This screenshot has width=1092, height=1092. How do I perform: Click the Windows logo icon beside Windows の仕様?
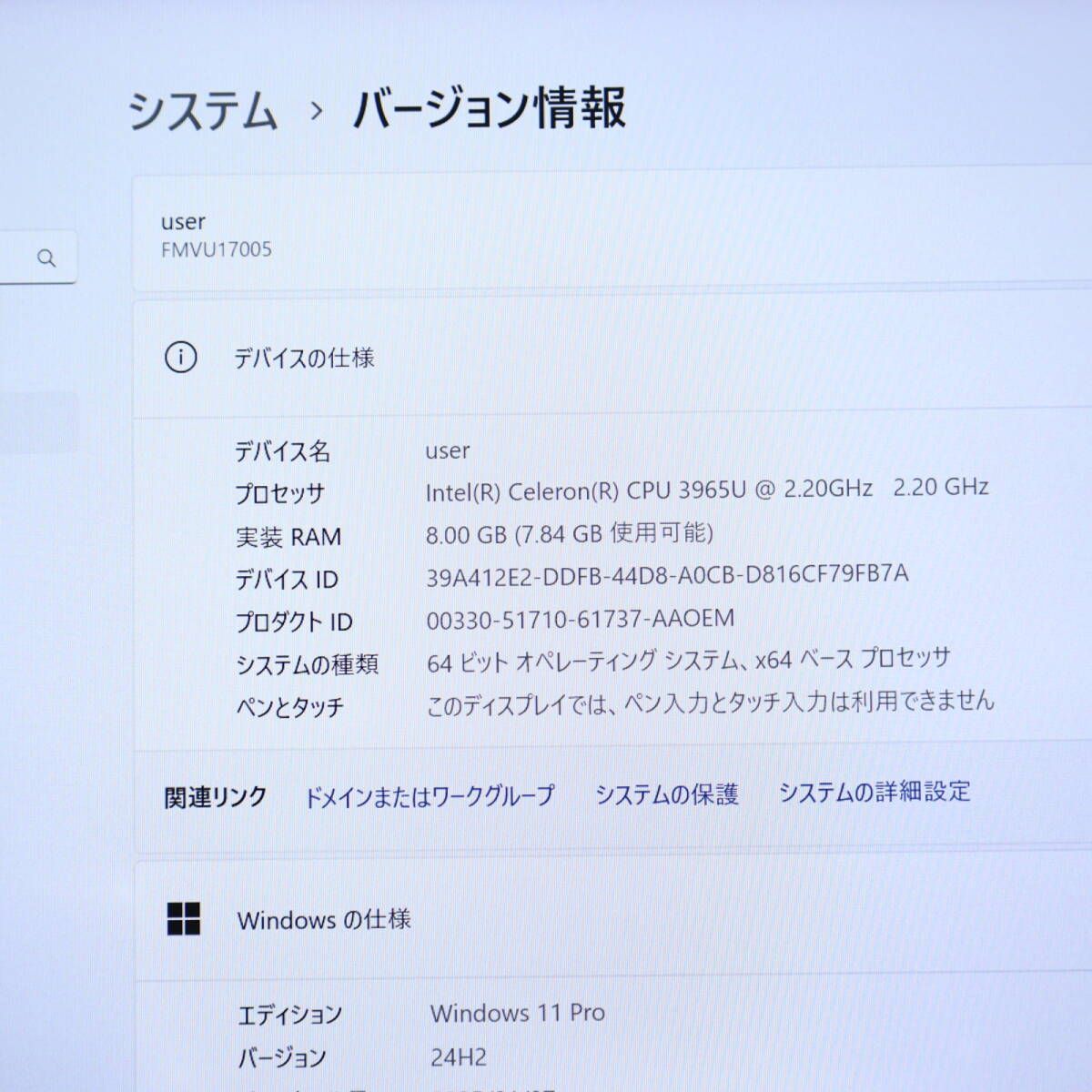[184, 919]
